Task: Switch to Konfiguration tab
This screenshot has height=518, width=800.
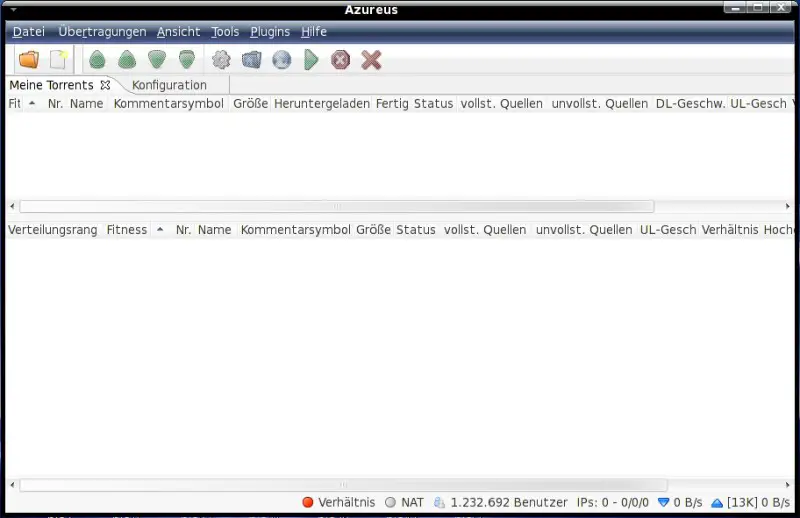Action: (x=169, y=85)
